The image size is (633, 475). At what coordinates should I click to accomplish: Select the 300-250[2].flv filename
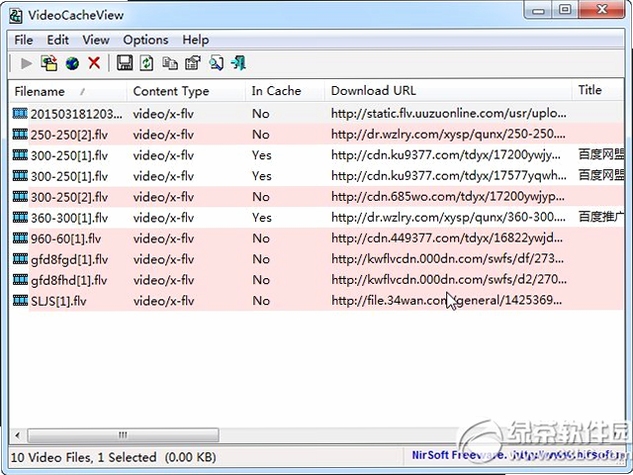(69, 197)
